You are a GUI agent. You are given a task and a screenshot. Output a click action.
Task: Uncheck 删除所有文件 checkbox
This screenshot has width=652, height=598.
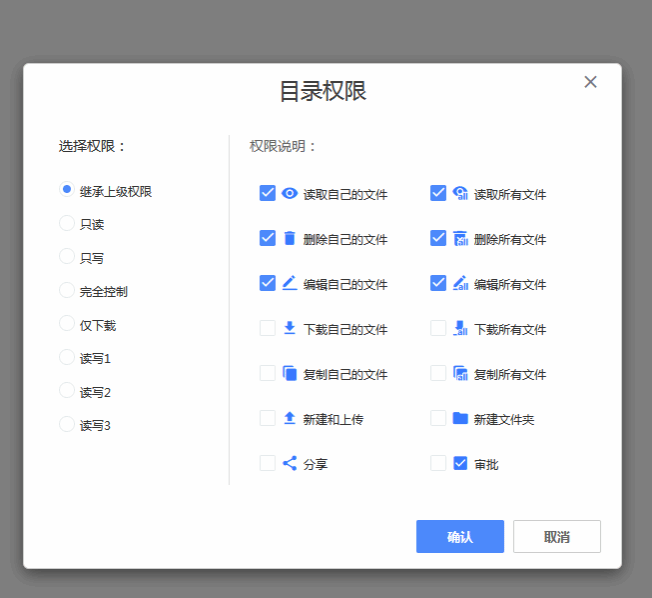point(438,238)
